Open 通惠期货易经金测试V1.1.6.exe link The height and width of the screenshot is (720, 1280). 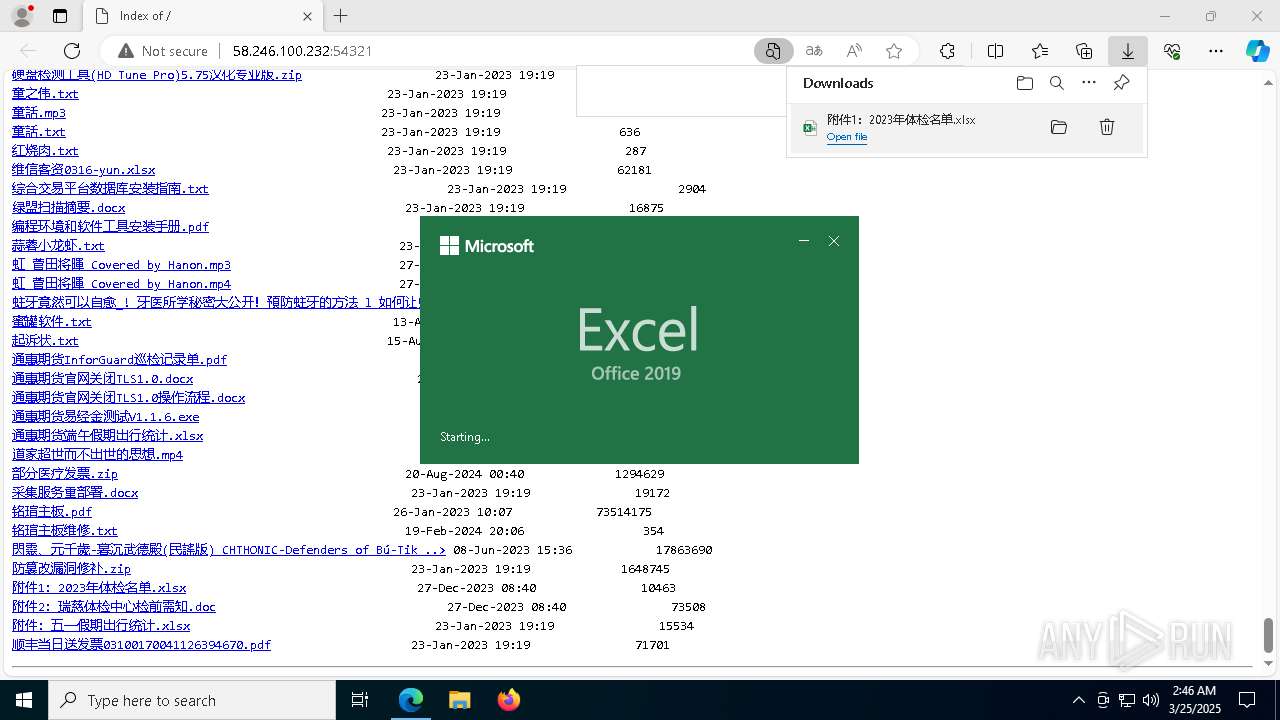[106, 416]
